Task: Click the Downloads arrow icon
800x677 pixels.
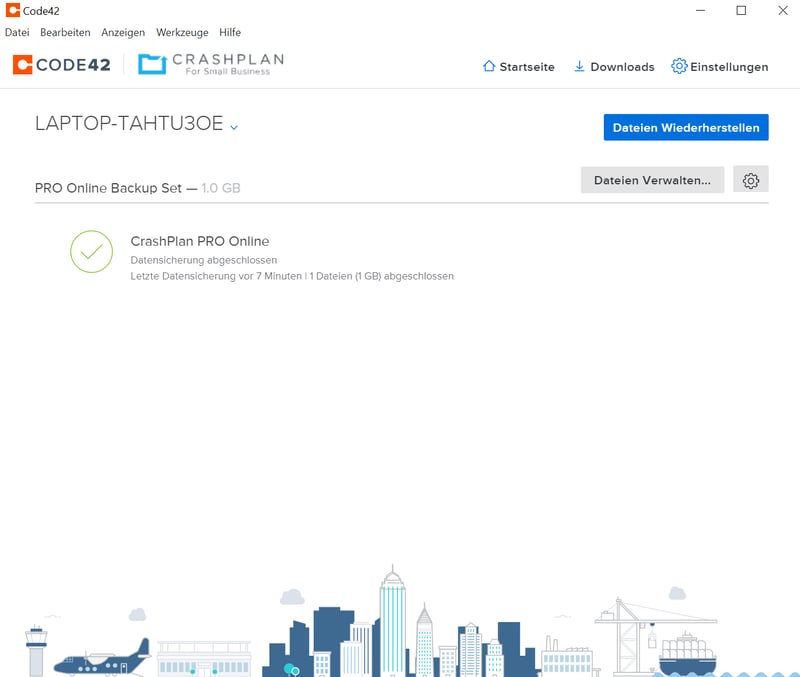Action: [x=579, y=66]
